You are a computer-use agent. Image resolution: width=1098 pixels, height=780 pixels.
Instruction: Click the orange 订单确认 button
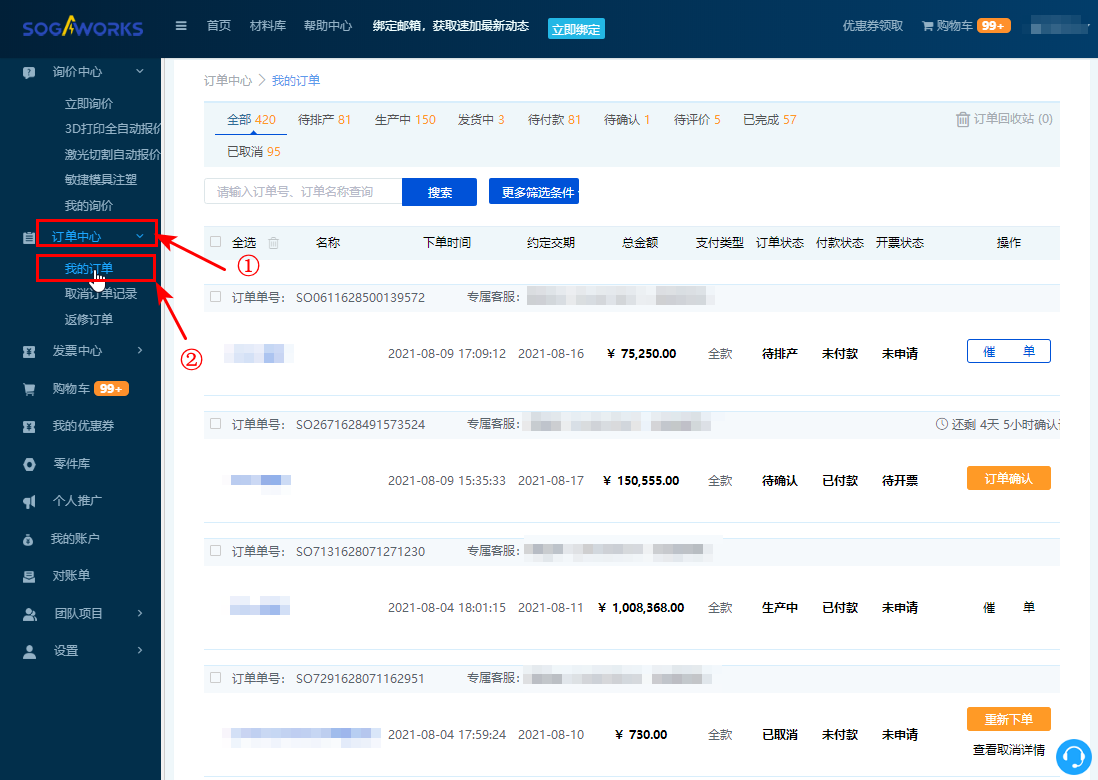1008,478
